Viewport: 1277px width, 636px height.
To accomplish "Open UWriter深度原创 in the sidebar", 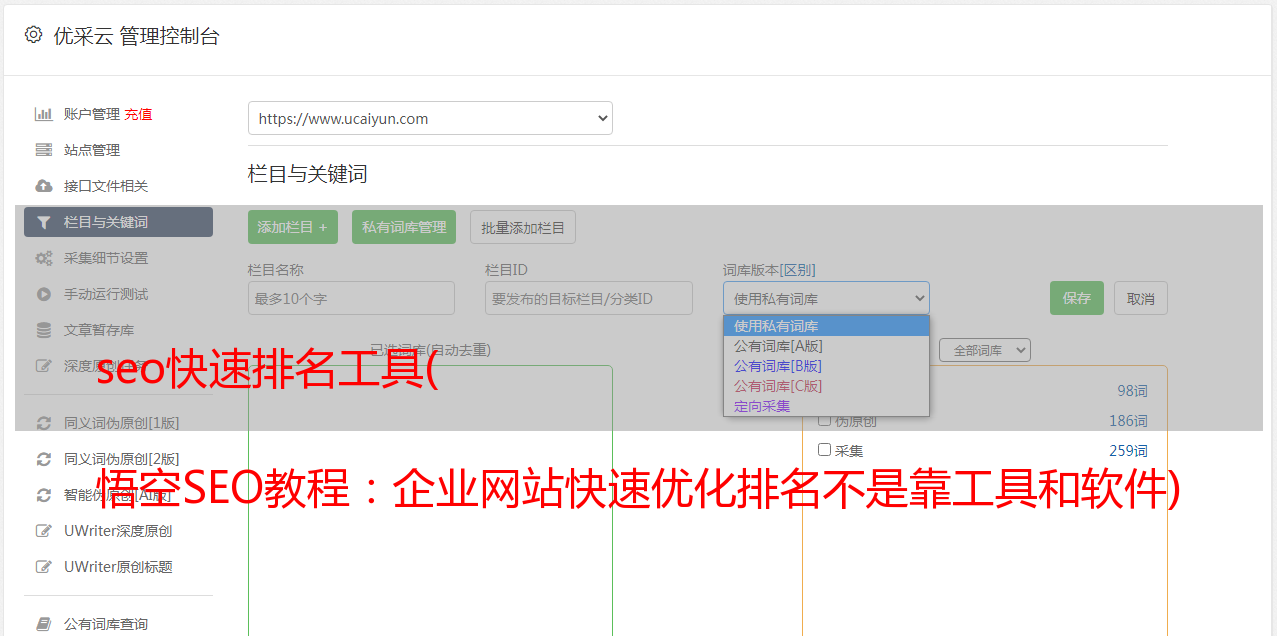I will (x=118, y=531).
